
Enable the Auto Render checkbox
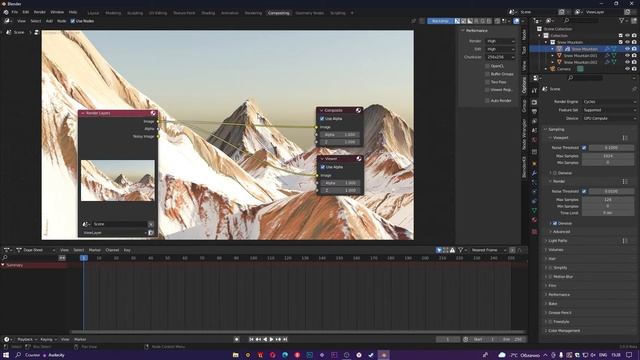[487, 100]
